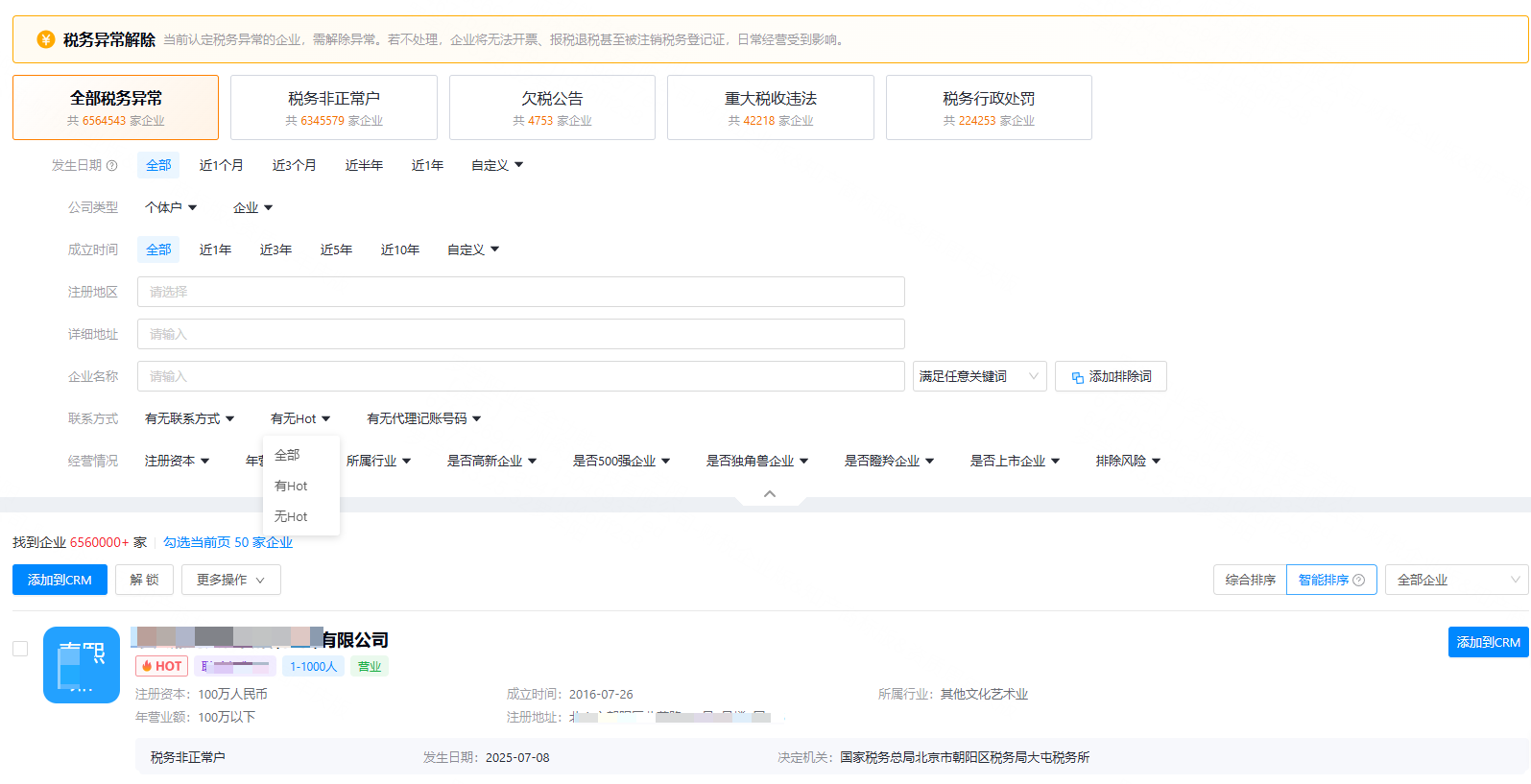The image size is (1531, 784).
Task: Check the company row checkbox
Action: [x=20, y=649]
